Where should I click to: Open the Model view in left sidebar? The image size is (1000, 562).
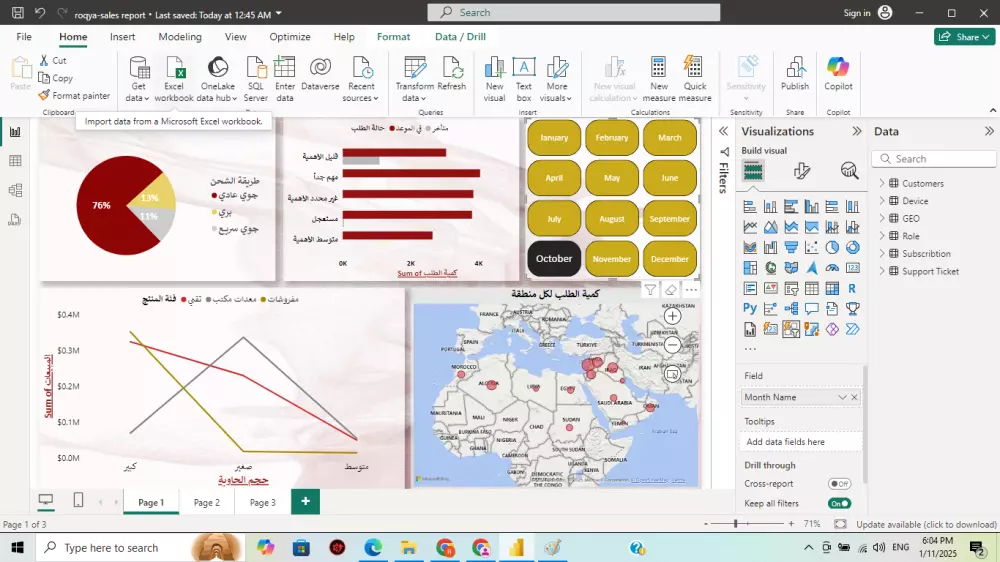tap(15, 190)
